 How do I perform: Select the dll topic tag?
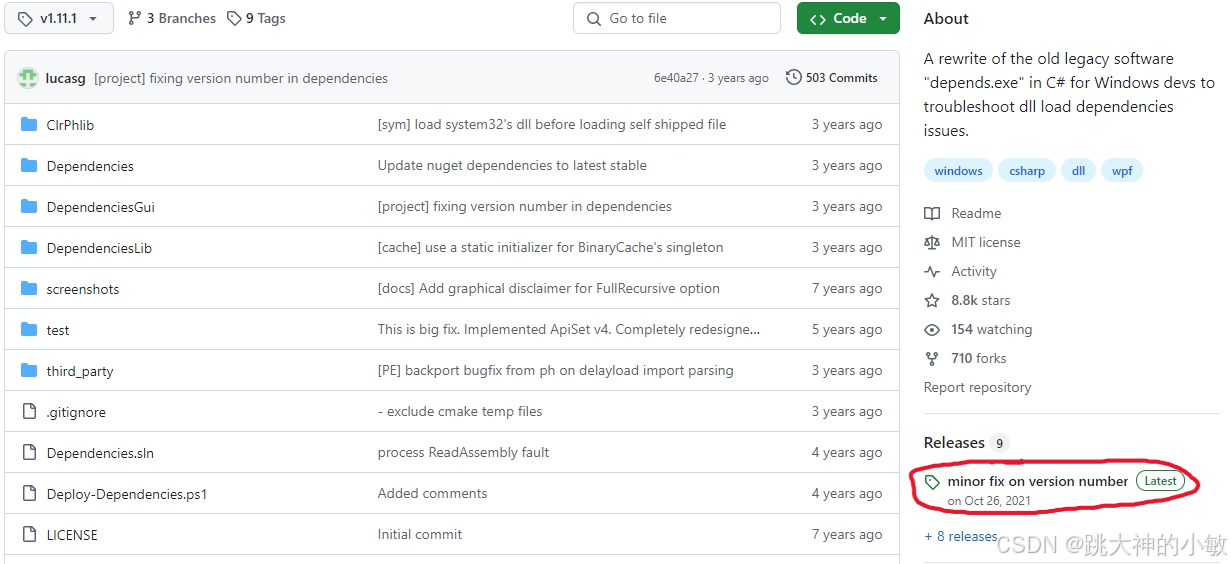pyautogui.click(x=1078, y=171)
